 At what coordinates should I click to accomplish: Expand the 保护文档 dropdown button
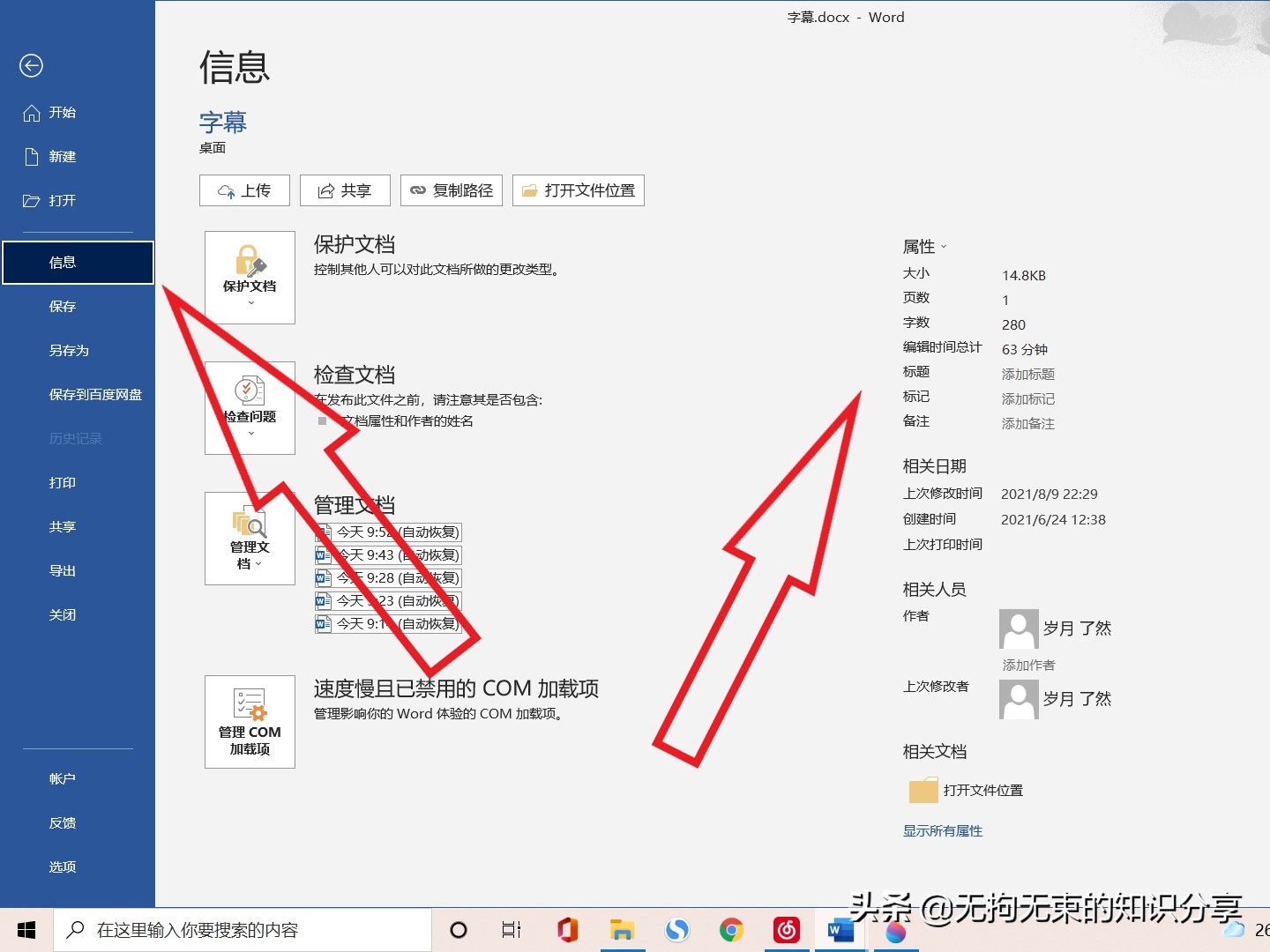(250, 278)
